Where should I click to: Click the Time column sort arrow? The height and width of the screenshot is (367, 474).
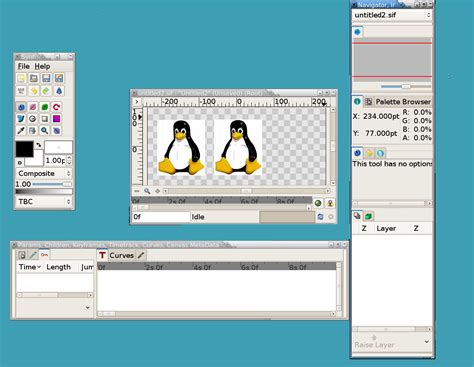pyautogui.click(x=39, y=267)
